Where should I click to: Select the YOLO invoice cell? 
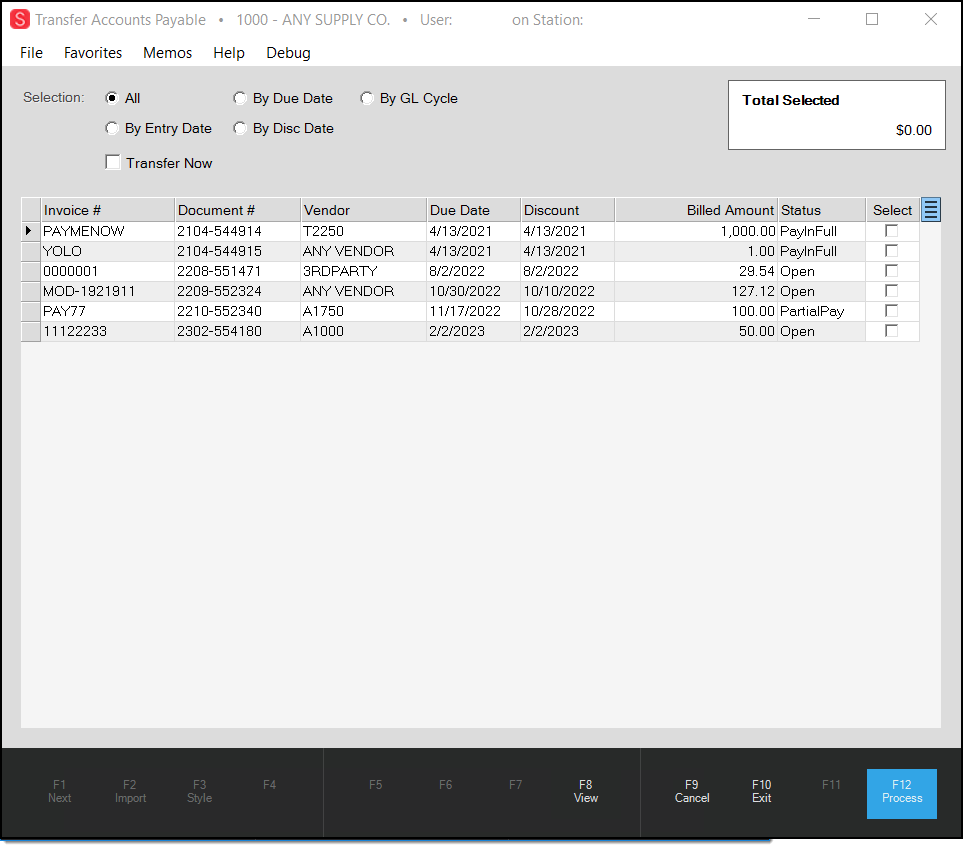pyautogui.click(x=107, y=251)
